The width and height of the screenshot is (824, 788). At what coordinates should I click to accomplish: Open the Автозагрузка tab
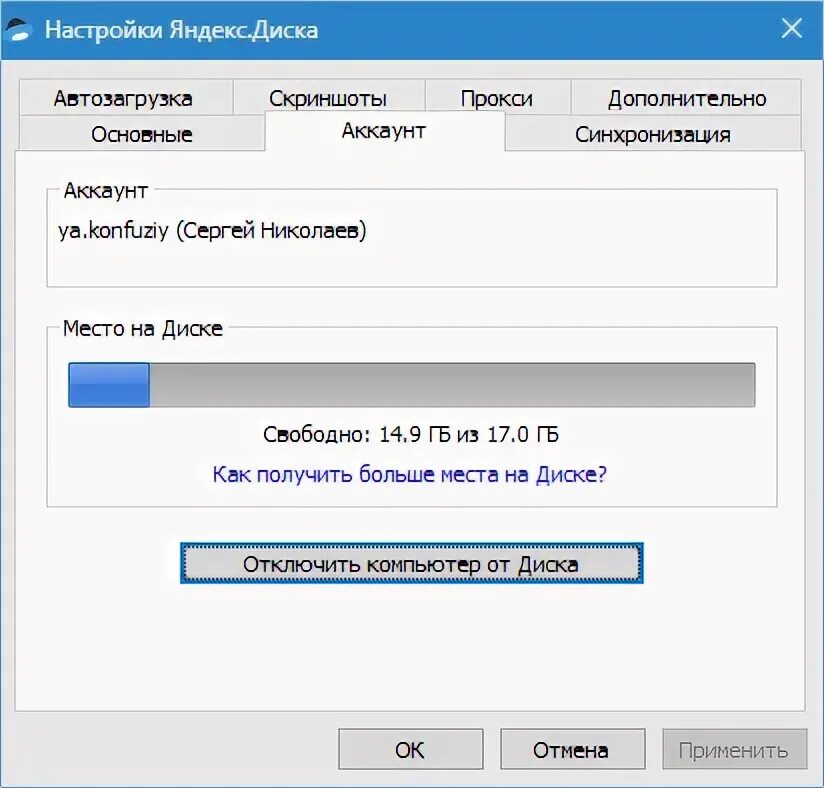click(x=126, y=98)
